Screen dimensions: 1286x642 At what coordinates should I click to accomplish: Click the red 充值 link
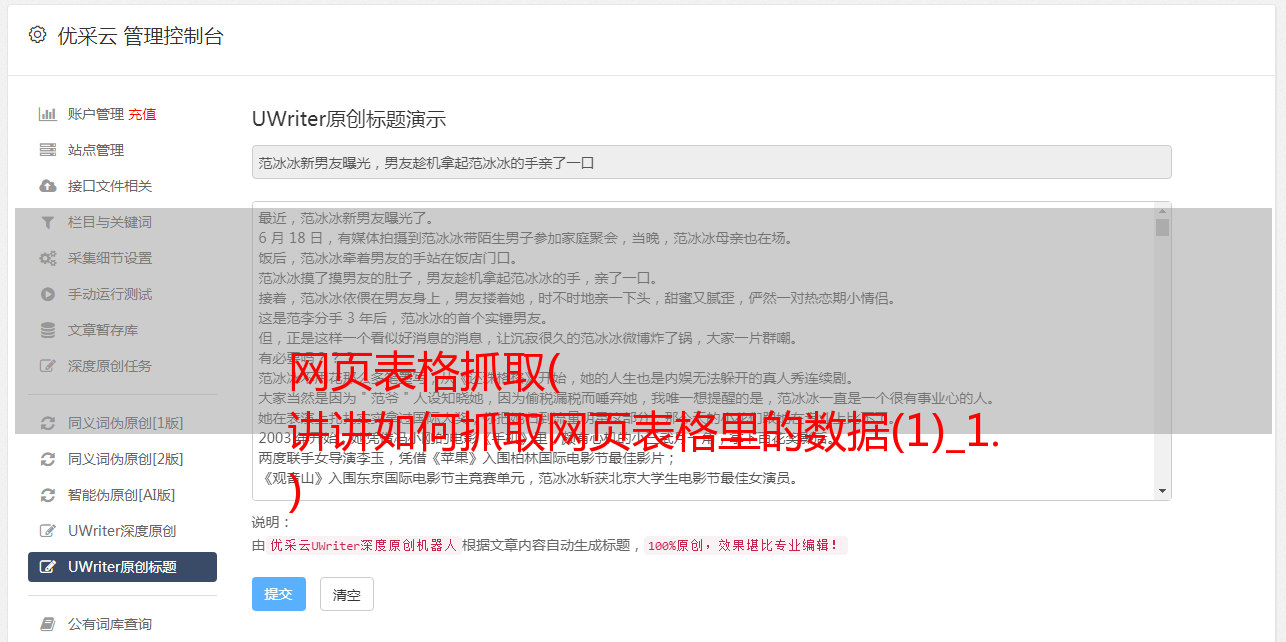pyautogui.click(x=142, y=114)
